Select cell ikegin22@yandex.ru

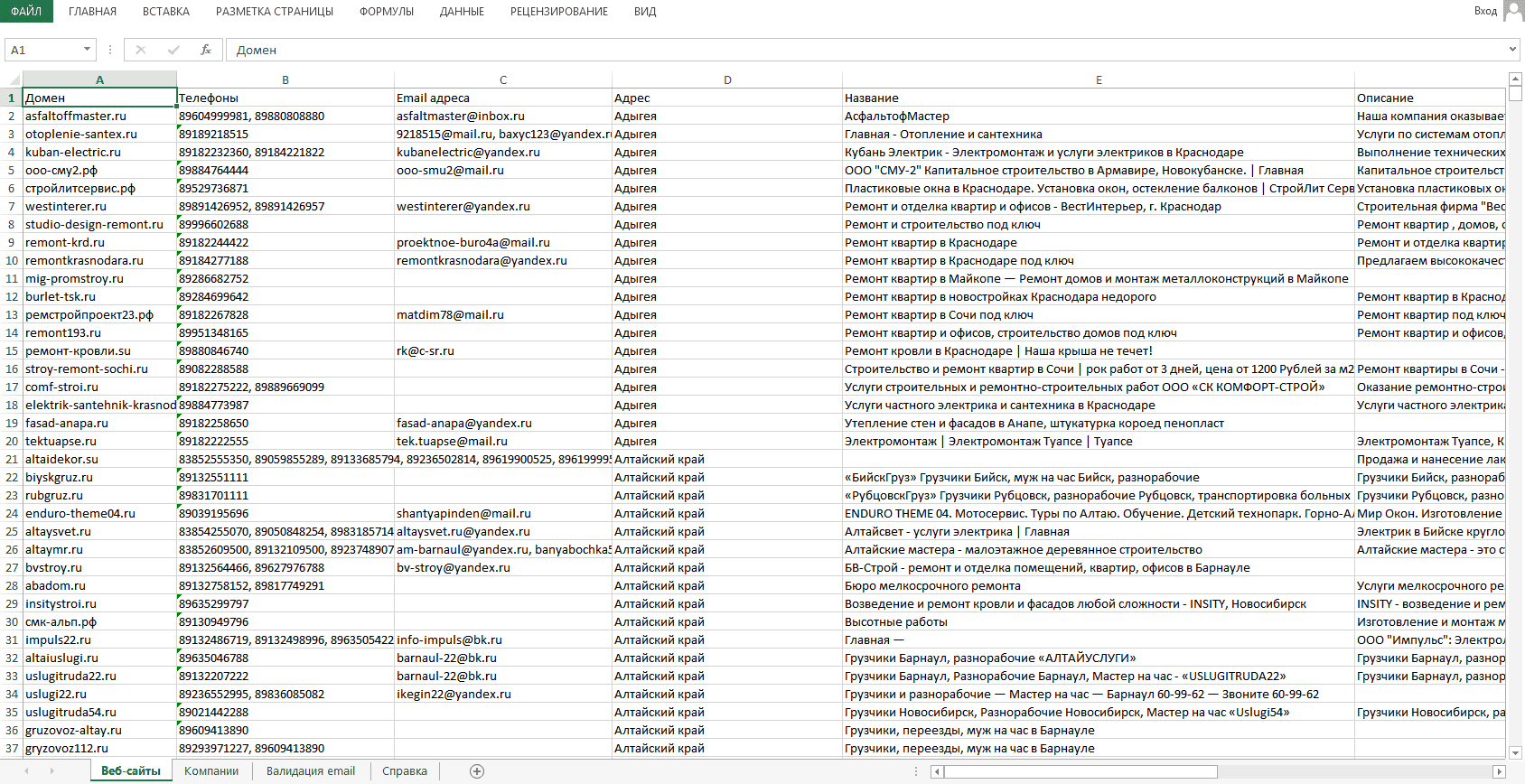pyautogui.click(x=503, y=694)
